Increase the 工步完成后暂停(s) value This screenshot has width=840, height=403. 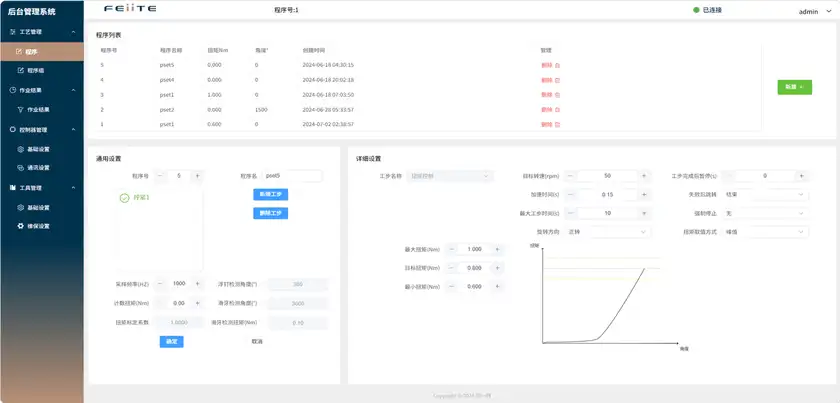[x=801, y=176]
